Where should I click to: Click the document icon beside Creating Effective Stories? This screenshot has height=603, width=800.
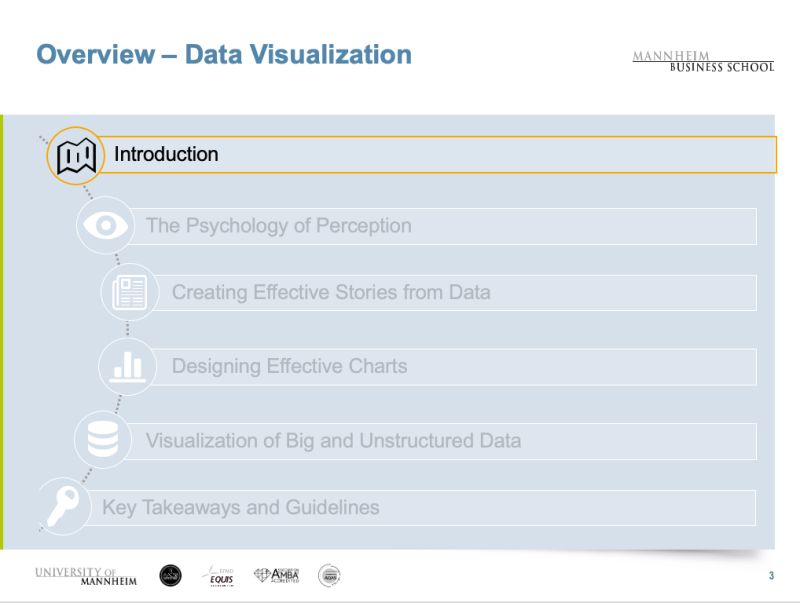tap(128, 292)
